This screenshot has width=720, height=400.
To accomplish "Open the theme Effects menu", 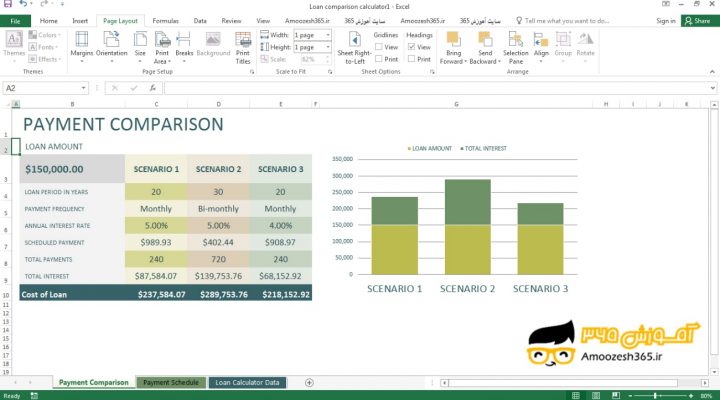I will (x=45, y=59).
